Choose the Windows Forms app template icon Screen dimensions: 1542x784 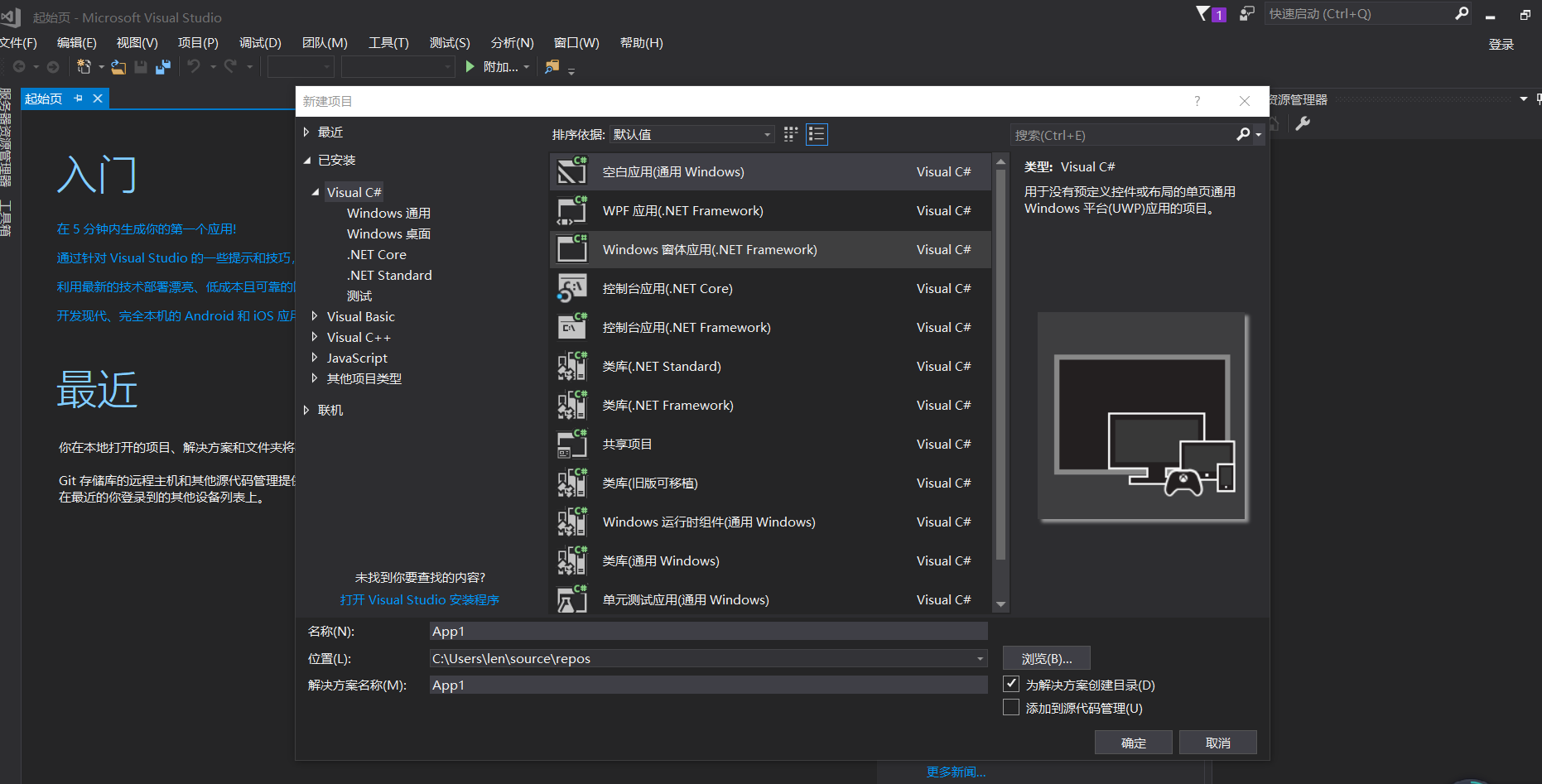point(572,249)
